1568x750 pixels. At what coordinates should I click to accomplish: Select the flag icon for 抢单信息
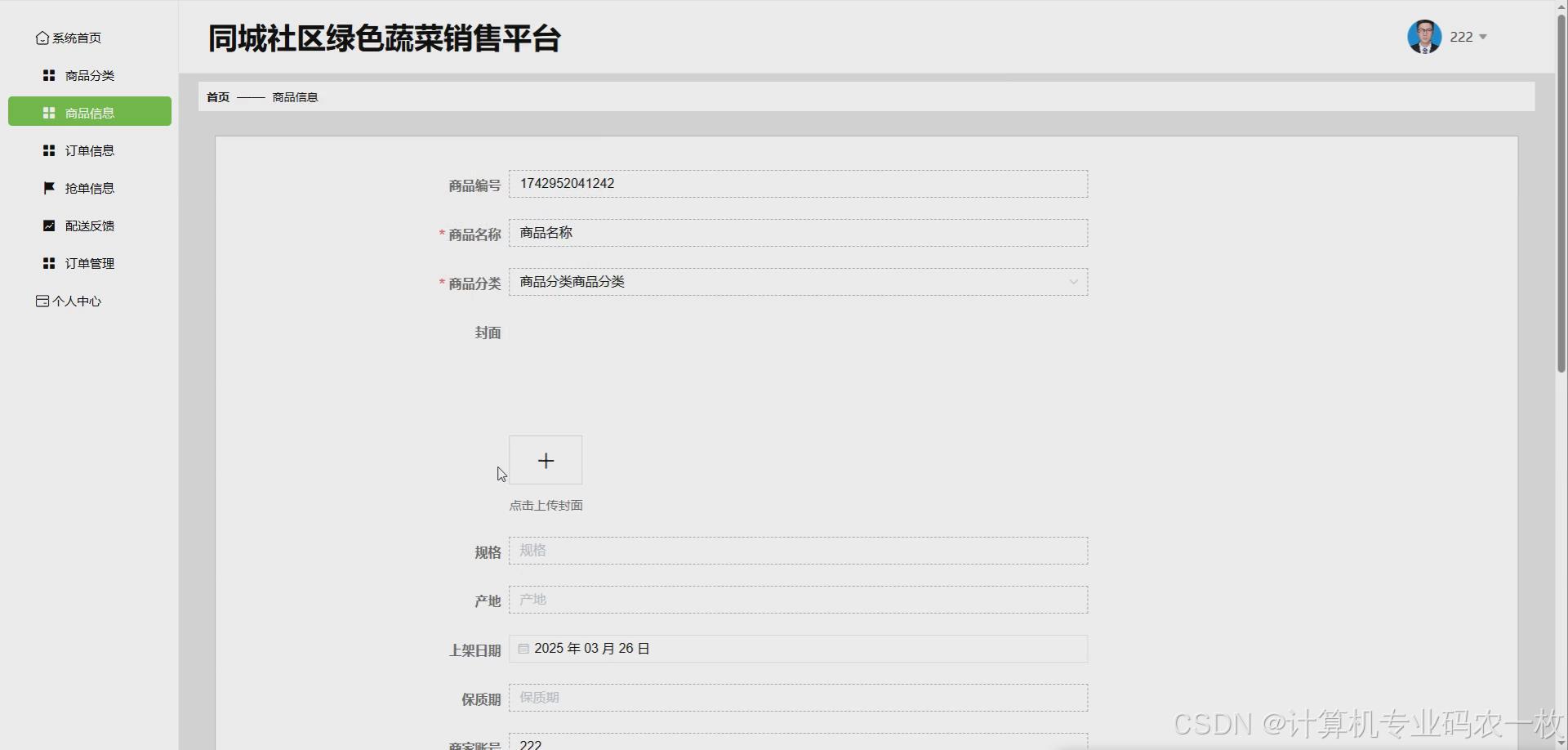49,187
